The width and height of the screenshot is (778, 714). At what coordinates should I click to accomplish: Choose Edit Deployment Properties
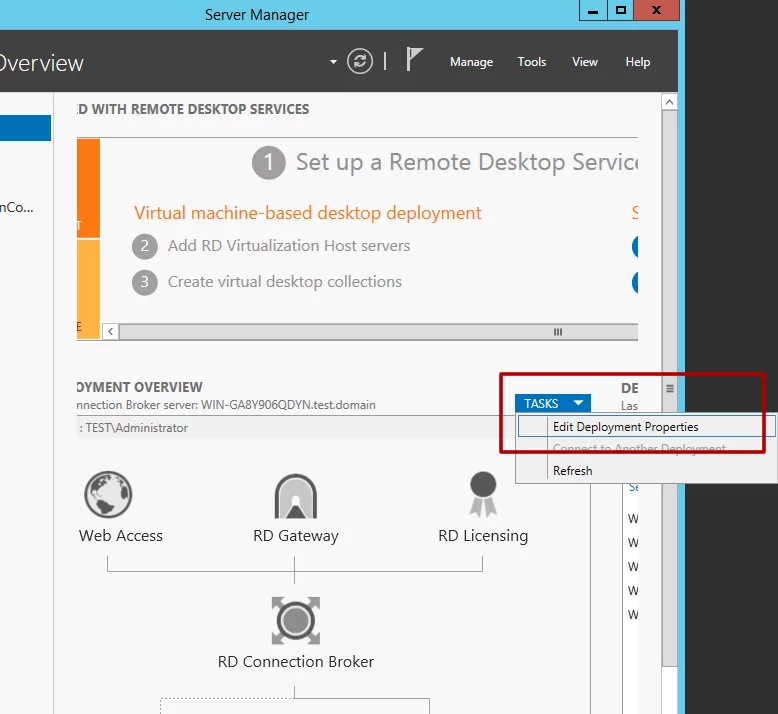[x=625, y=427]
